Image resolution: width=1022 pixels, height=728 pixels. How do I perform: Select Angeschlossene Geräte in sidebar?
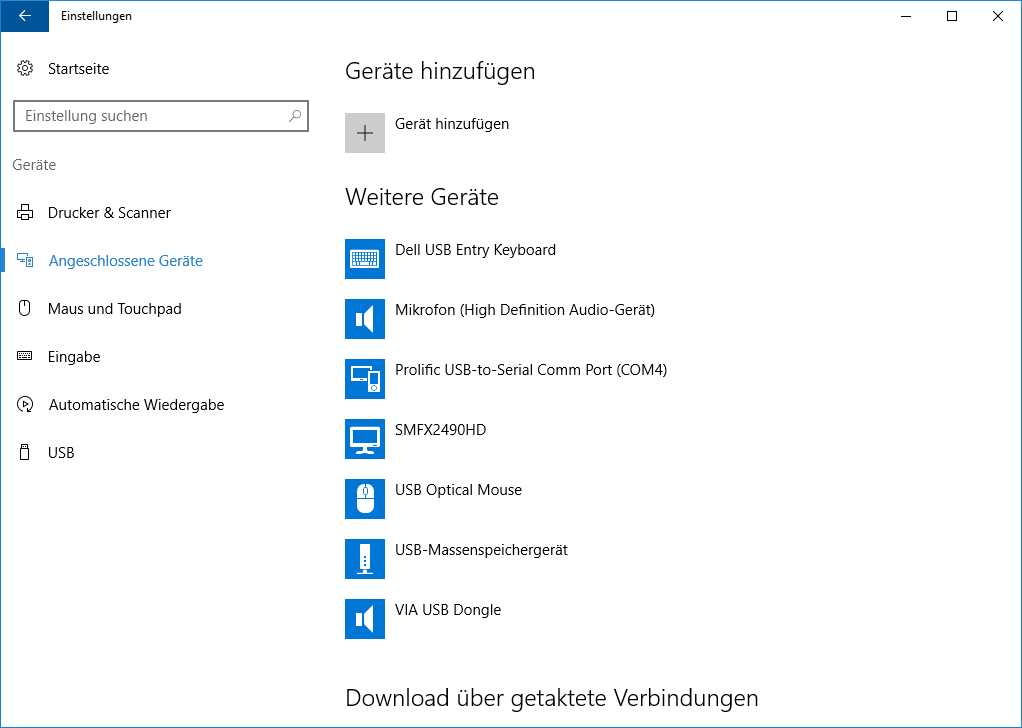pos(126,261)
